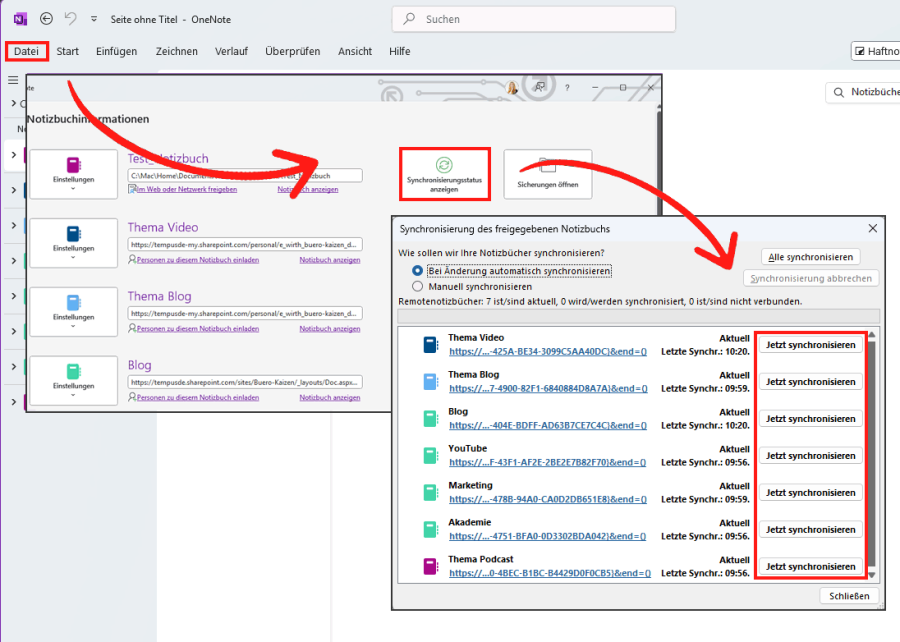
Task: Click the Thema Blog title heading
Action: pos(160,296)
